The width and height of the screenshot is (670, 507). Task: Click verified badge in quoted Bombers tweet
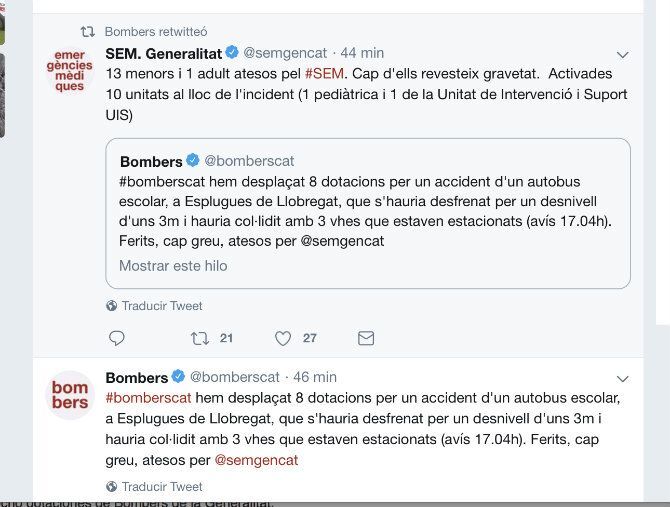click(x=193, y=161)
